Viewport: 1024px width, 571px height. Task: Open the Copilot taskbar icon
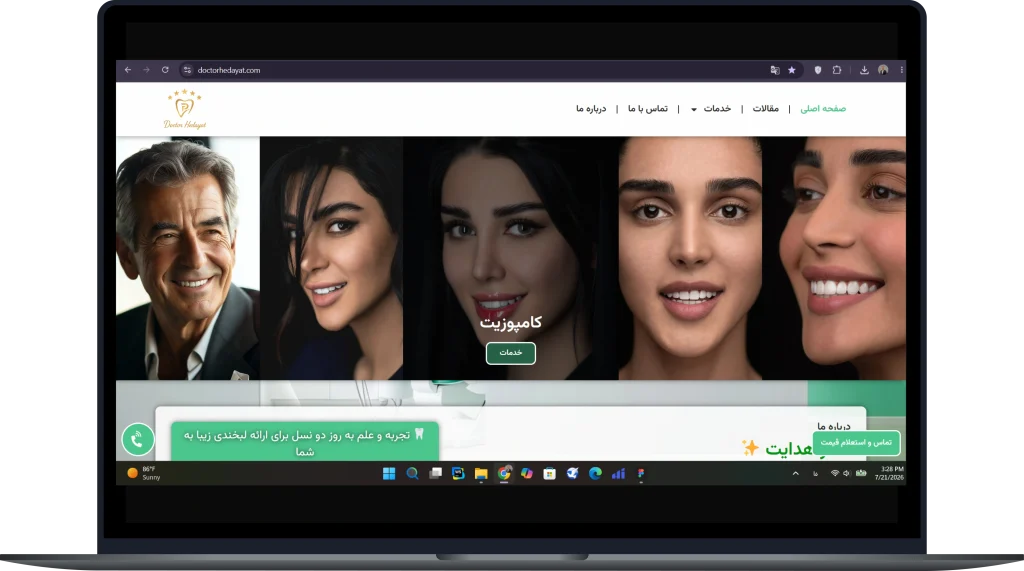coord(526,474)
